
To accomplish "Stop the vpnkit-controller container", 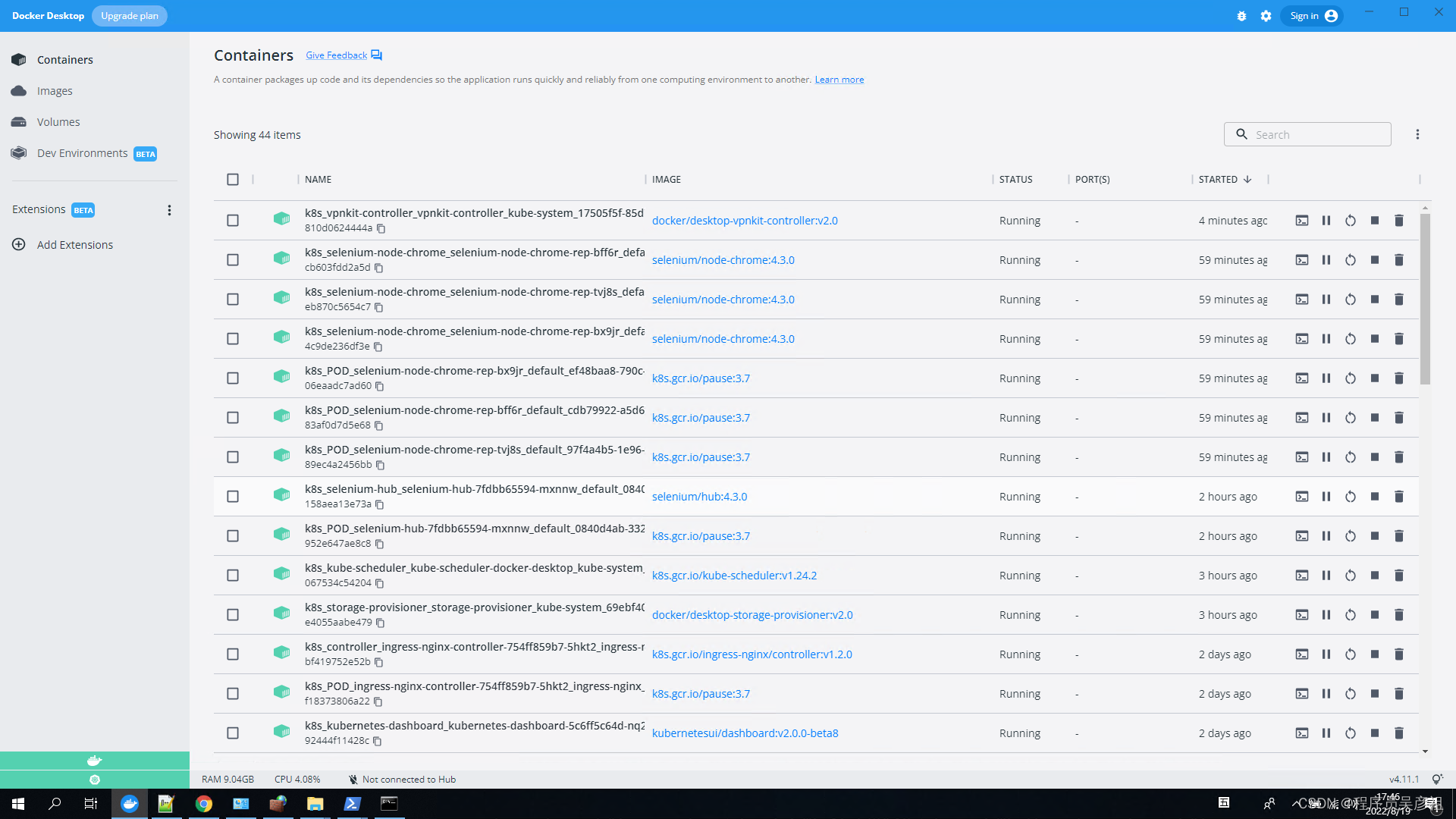I will click(x=1375, y=221).
